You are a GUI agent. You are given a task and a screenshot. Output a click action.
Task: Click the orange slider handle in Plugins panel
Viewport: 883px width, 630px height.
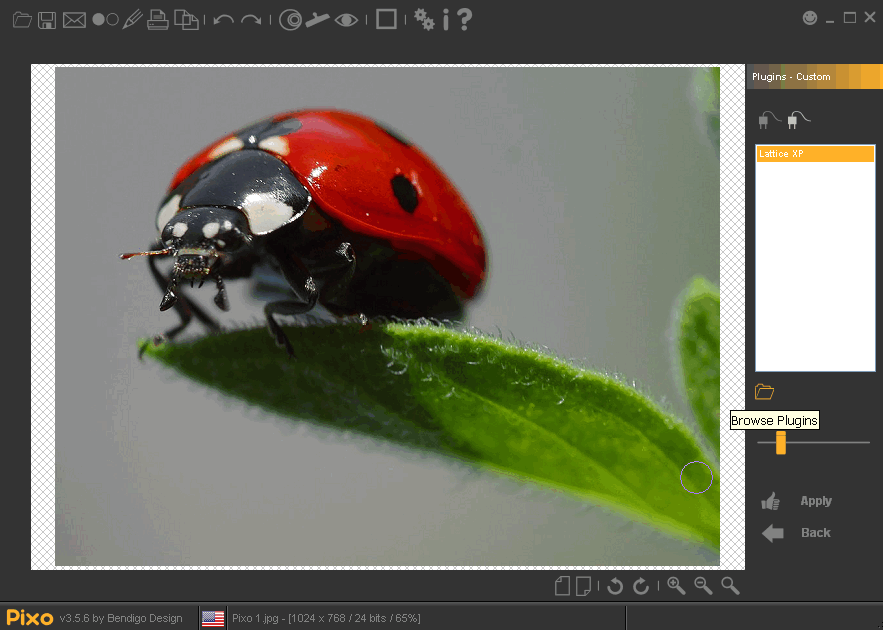pos(781,443)
